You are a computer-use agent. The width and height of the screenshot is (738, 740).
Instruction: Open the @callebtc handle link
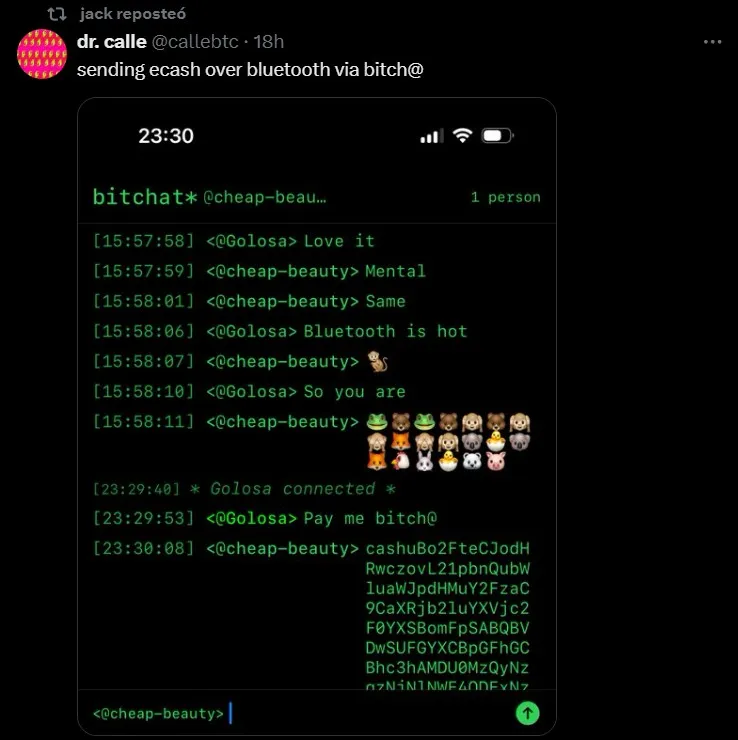tap(195, 42)
